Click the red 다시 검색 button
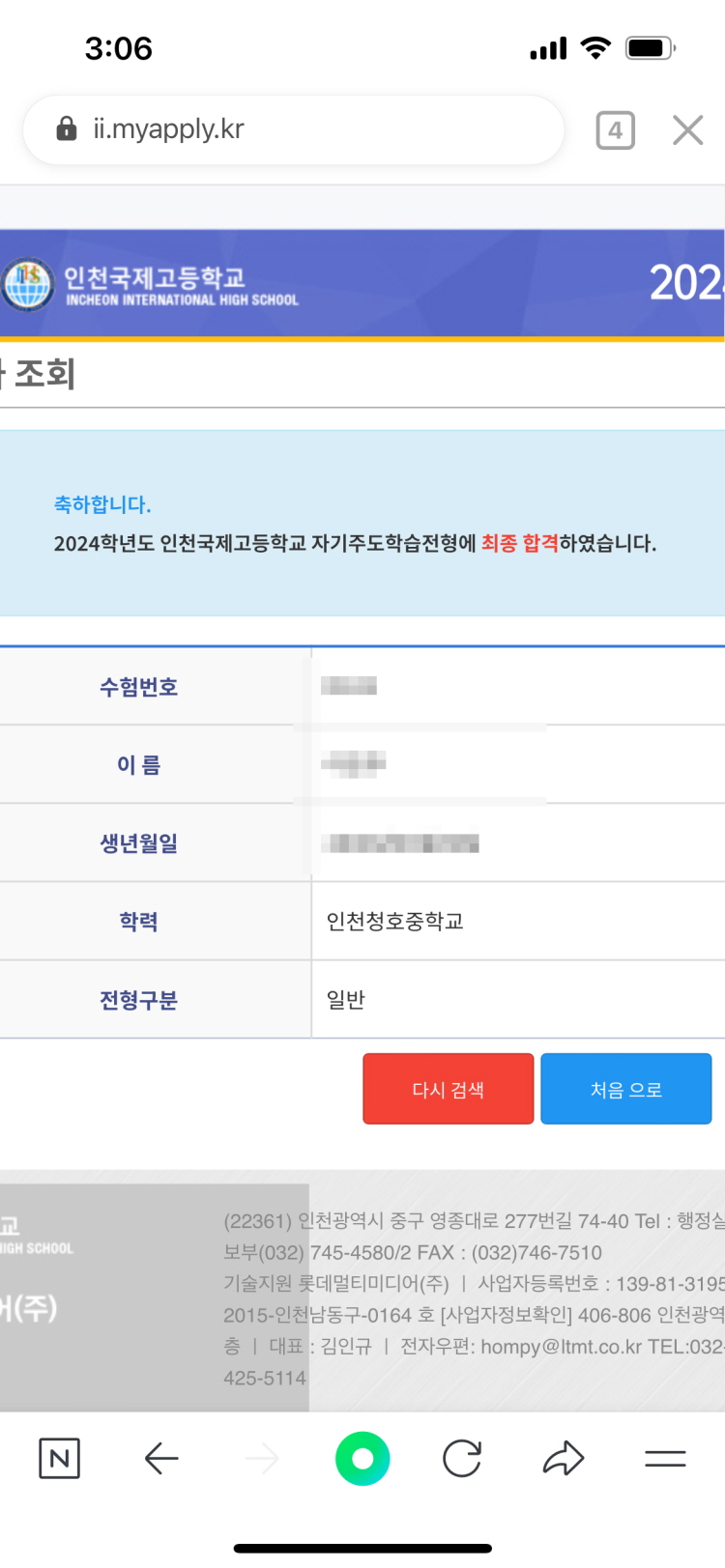The width and height of the screenshot is (725, 1568). tap(449, 1089)
